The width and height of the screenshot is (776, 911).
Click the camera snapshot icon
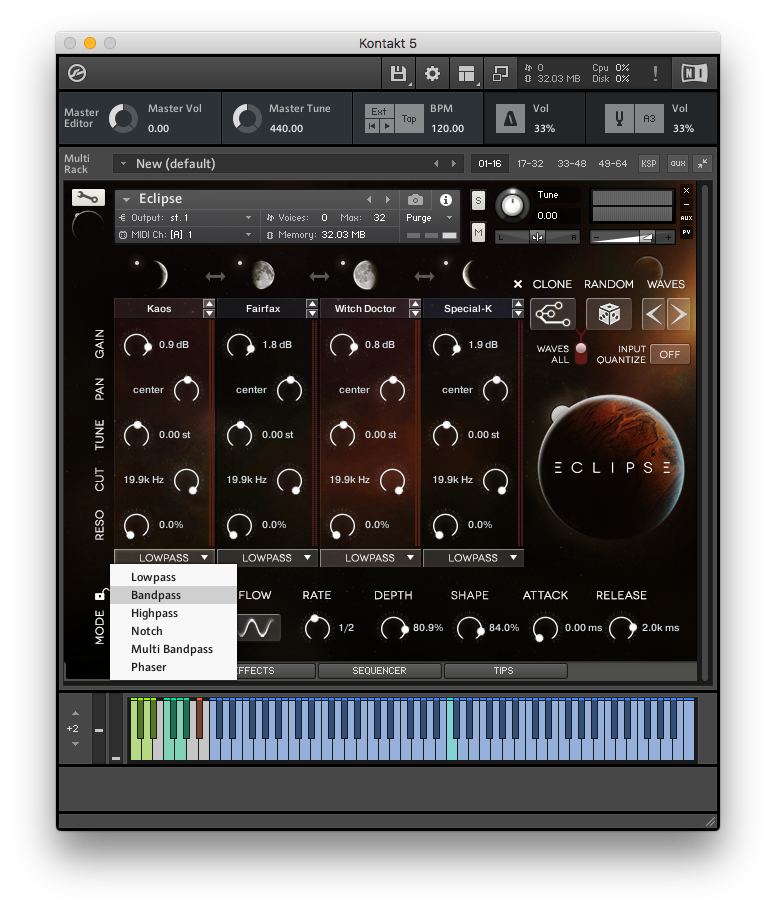click(415, 200)
